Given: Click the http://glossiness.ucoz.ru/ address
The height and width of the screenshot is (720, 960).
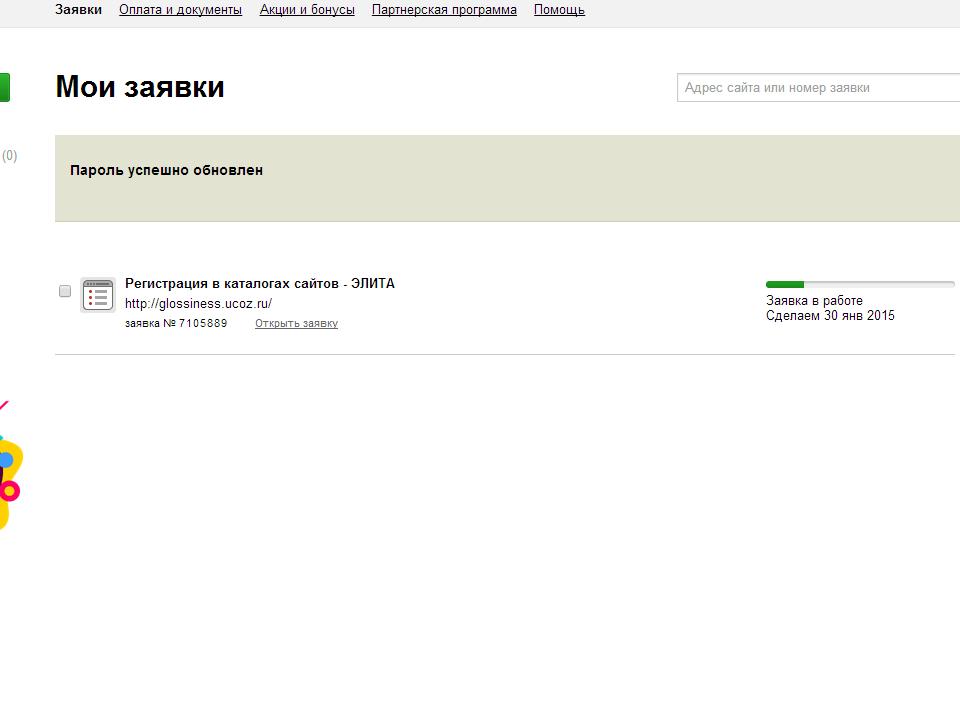Looking at the screenshot, I should click(198, 304).
